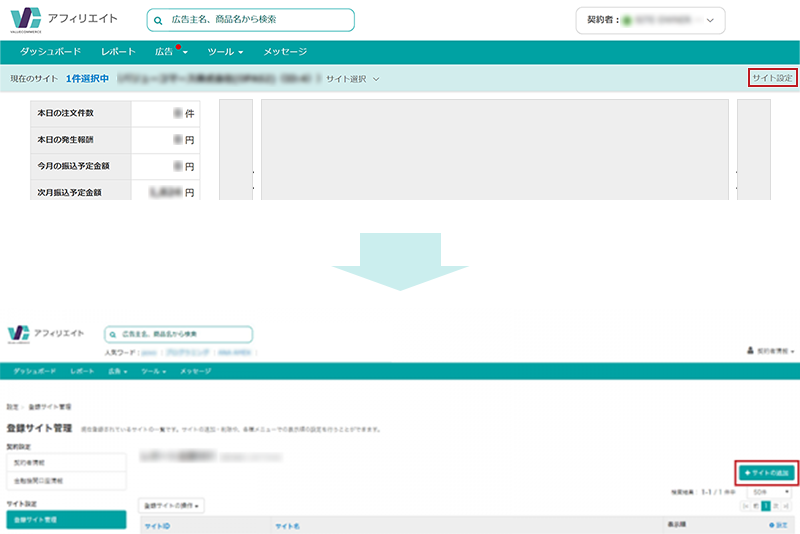
Task: Jump to the first page with the pagination arrow
Action: tap(743, 507)
